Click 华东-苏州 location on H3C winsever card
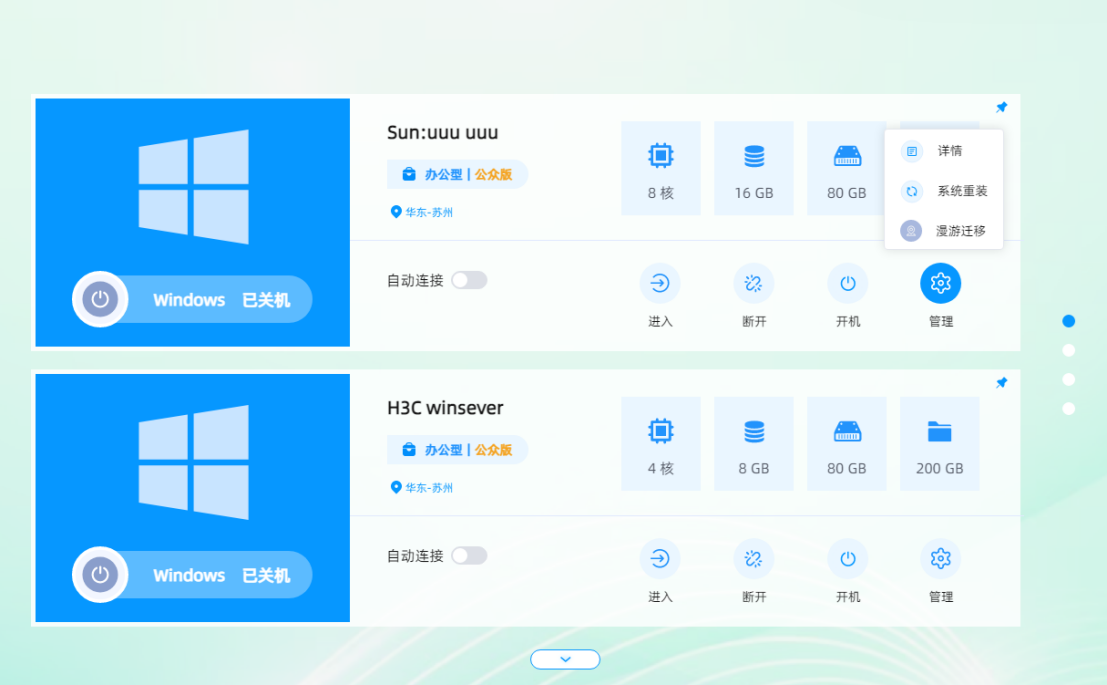The width and height of the screenshot is (1107, 685). 421,487
